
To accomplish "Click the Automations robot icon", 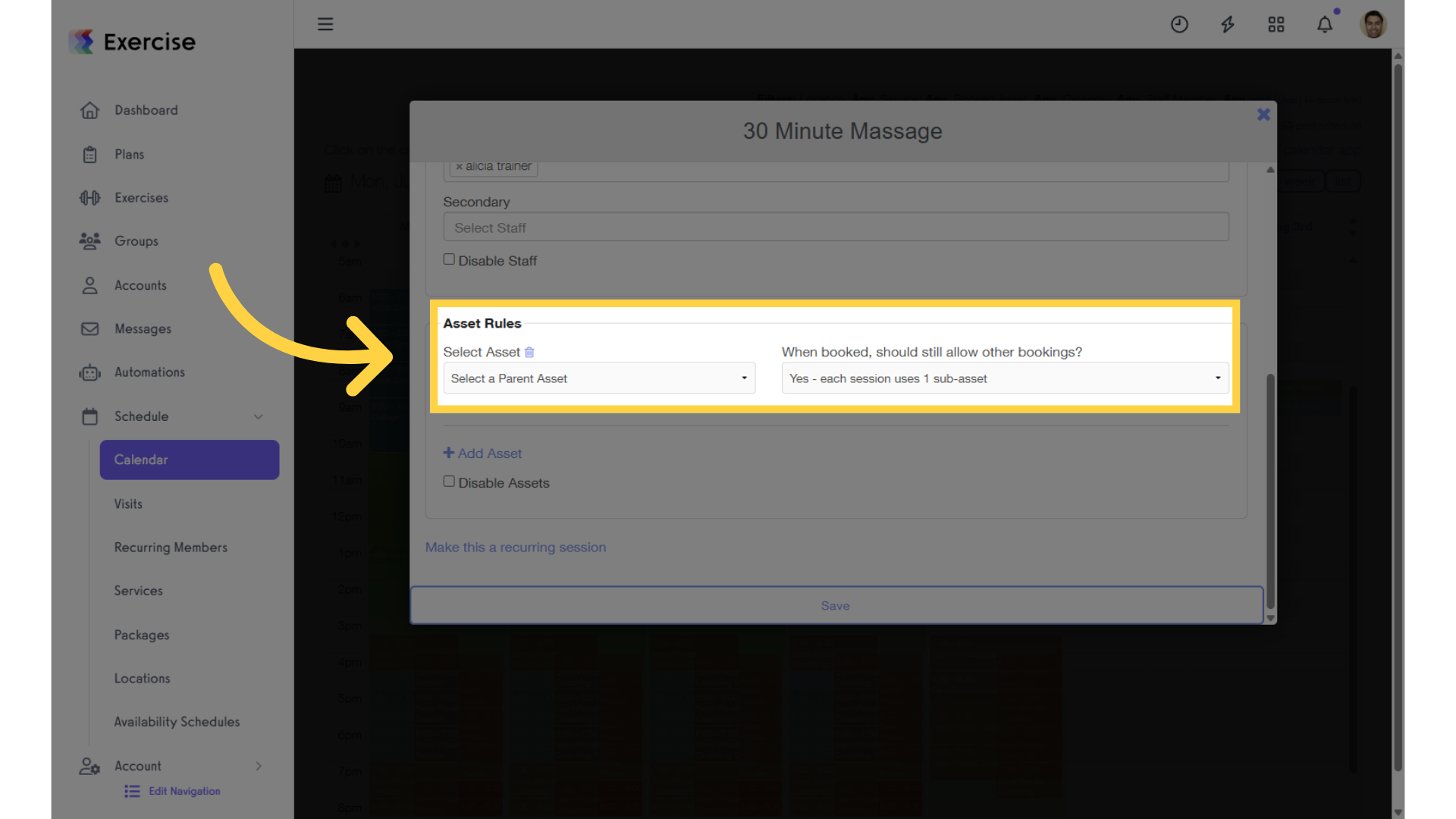I will pos(89,372).
